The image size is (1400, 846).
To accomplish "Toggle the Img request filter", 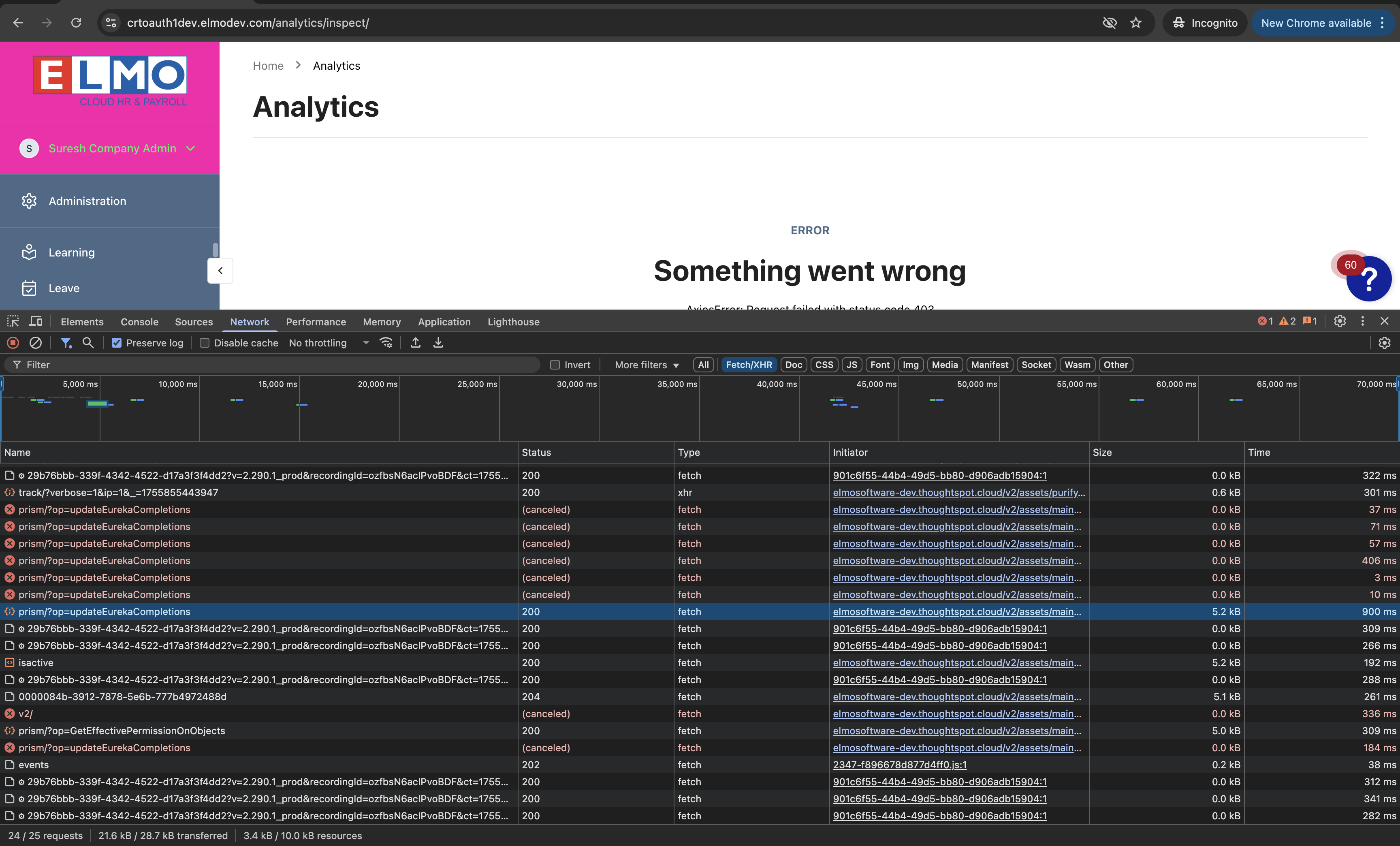I will tap(911, 365).
